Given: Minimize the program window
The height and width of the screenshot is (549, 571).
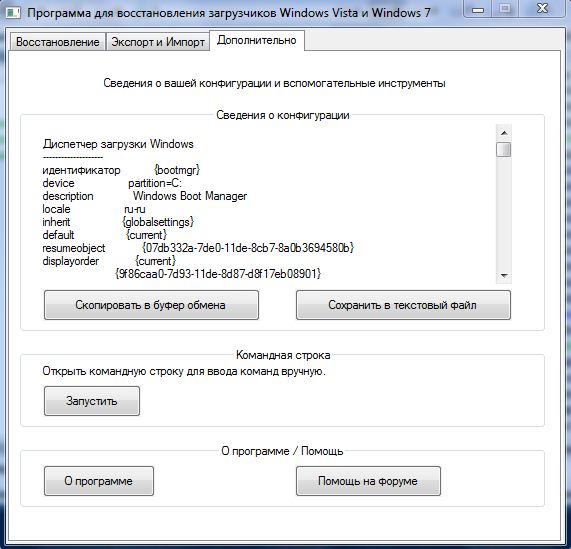Looking at the screenshot, I should click(x=478, y=9).
